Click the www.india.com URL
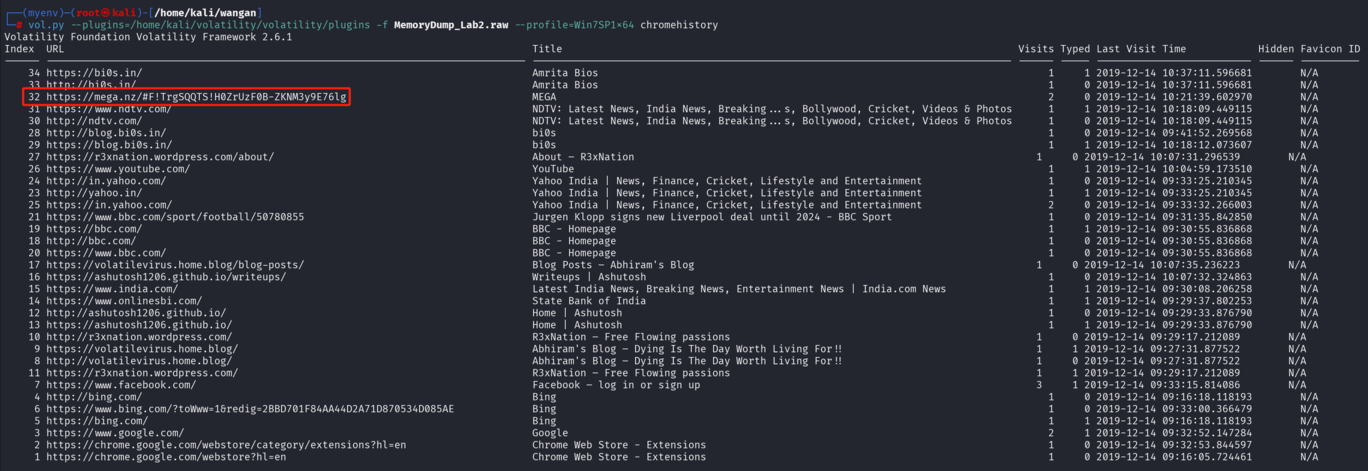Image resolution: width=1368 pixels, height=471 pixels. [112, 289]
